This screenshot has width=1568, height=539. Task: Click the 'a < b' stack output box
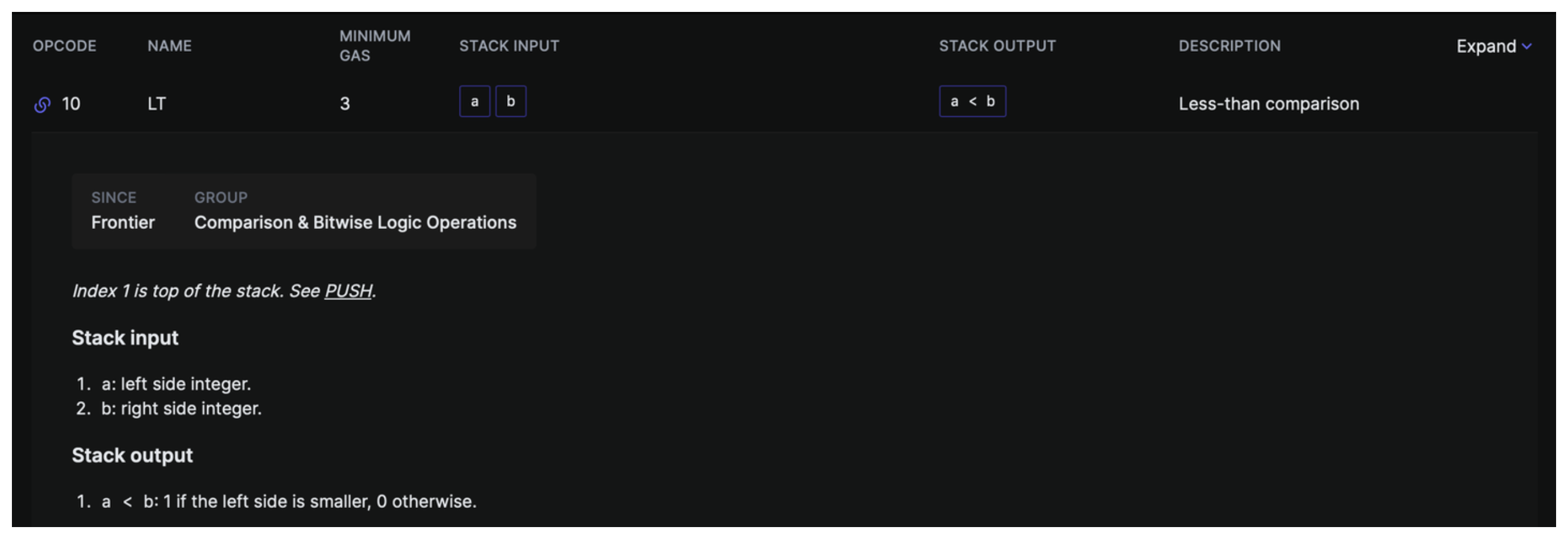click(x=972, y=102)
